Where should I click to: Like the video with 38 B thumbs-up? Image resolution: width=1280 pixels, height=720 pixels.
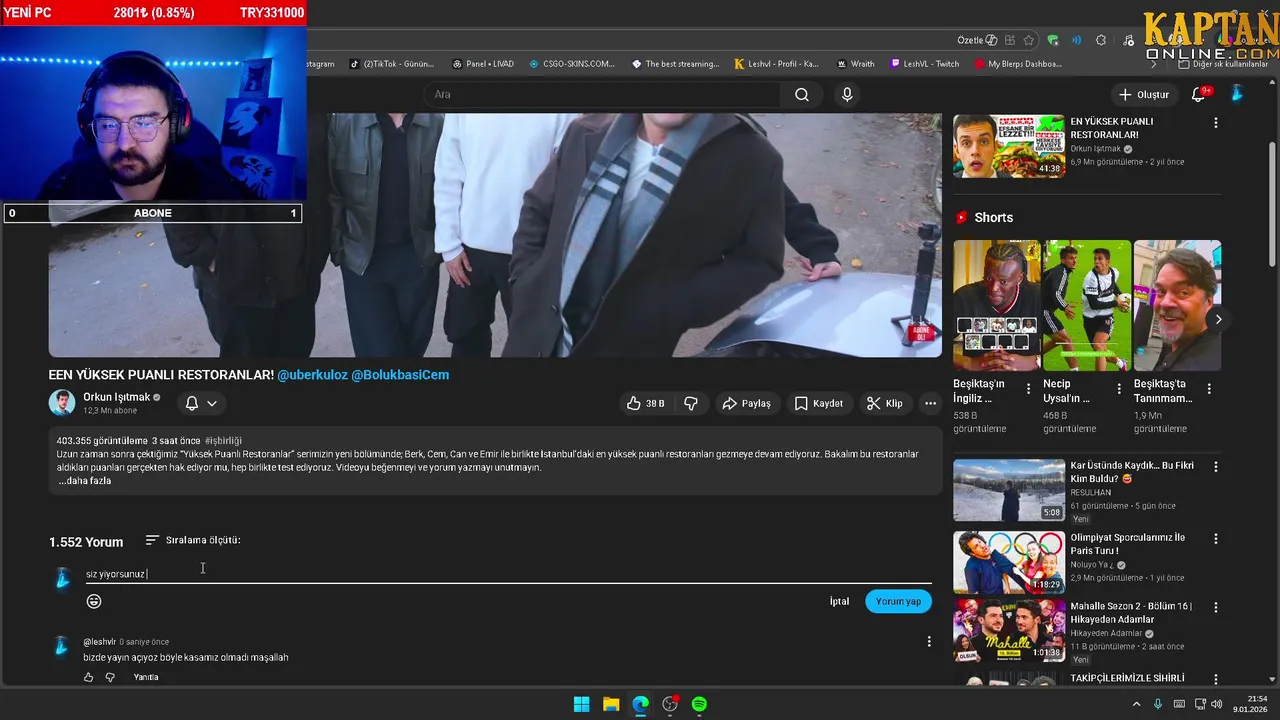click(646, 403)
